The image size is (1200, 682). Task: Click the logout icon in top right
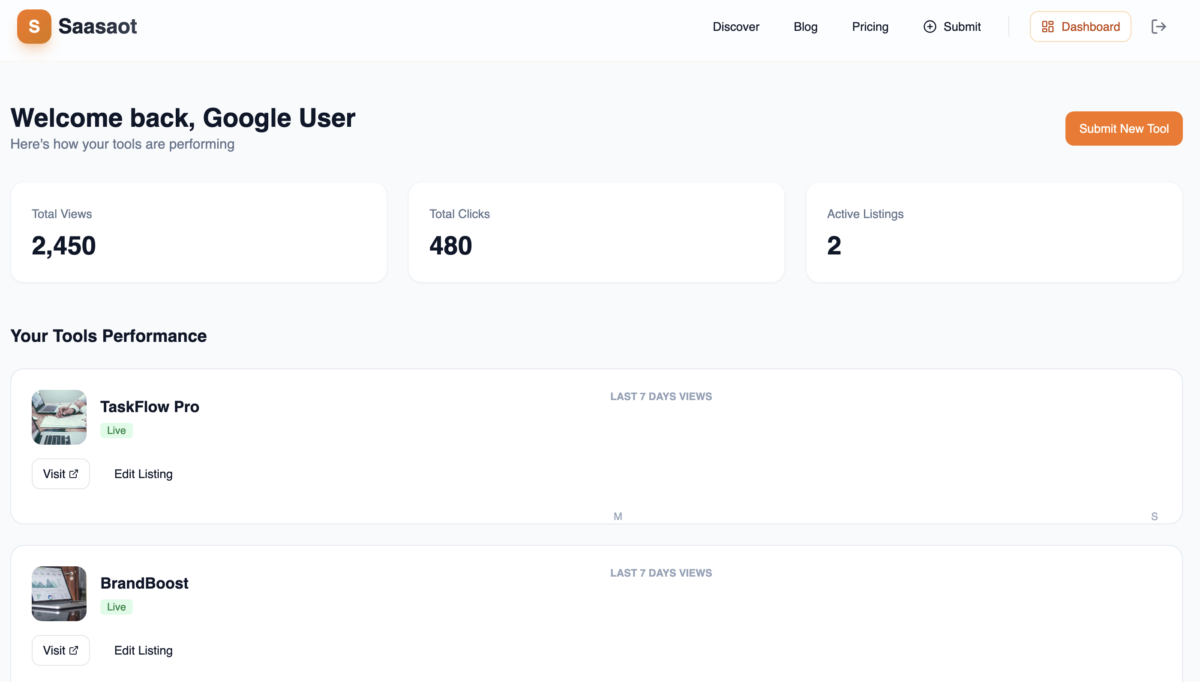tap(1159, 26)
